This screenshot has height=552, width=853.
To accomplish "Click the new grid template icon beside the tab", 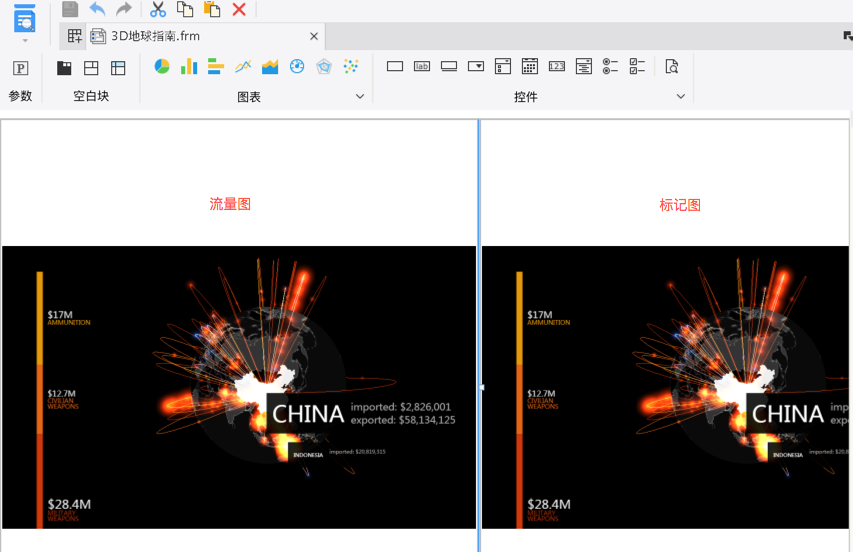I will pyautogui.click(x=75, y=36).
